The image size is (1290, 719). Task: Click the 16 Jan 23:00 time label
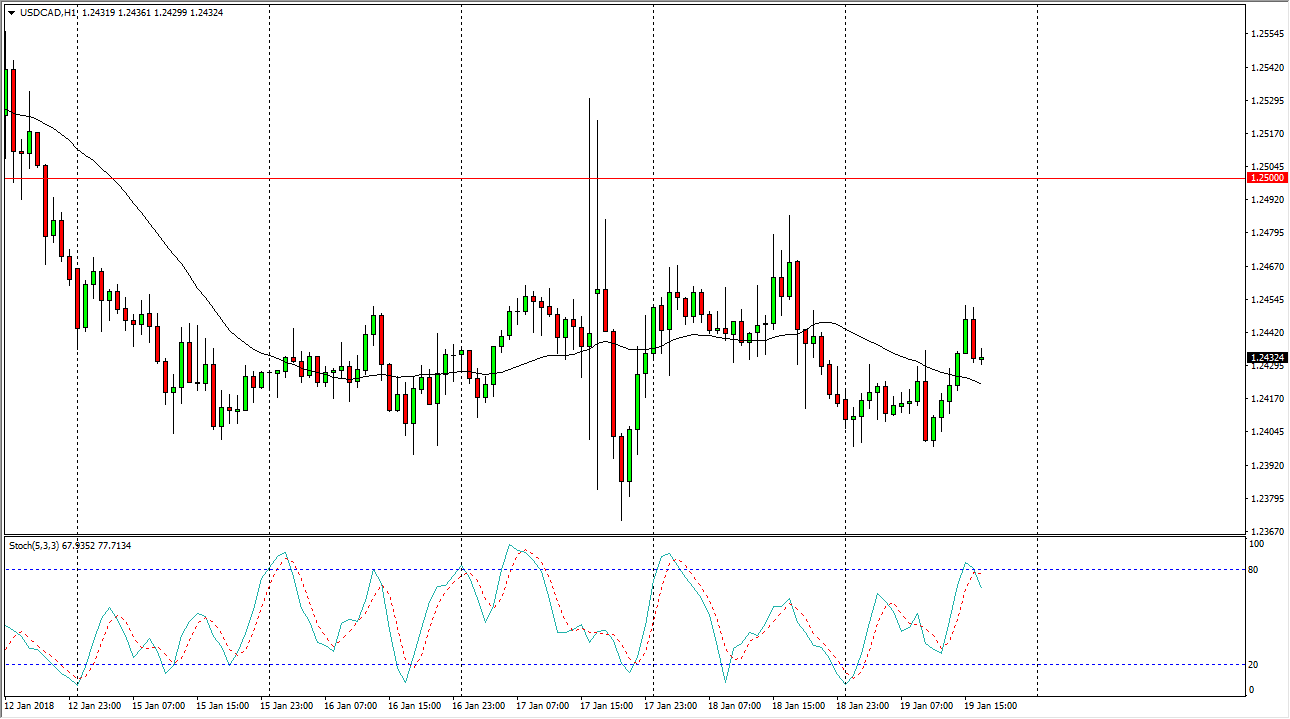tap(480, 705)
